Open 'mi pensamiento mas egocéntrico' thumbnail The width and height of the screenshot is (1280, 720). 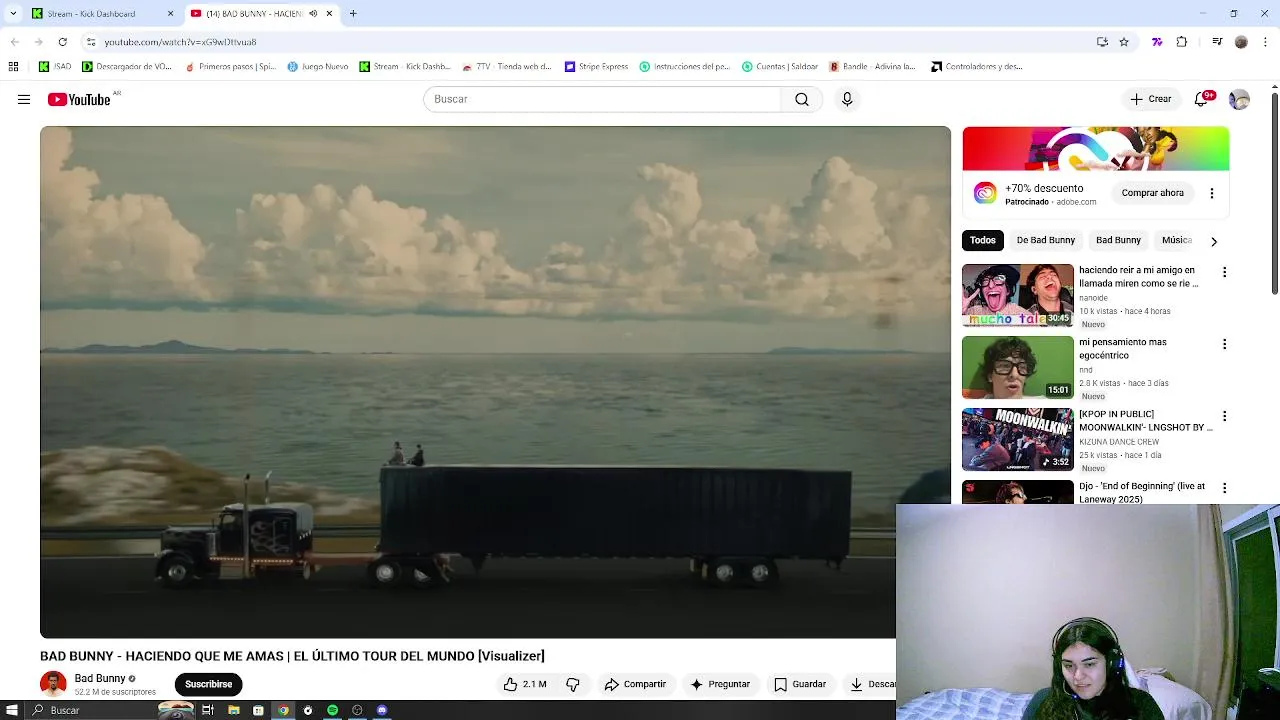pos(1017,367)
